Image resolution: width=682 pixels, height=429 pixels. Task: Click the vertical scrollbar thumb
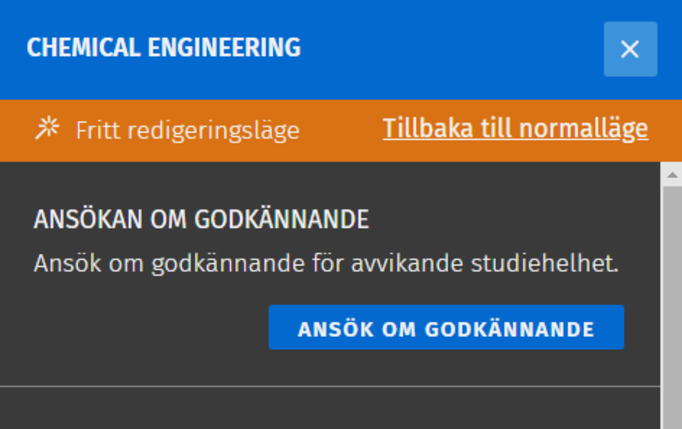point(672,300)
